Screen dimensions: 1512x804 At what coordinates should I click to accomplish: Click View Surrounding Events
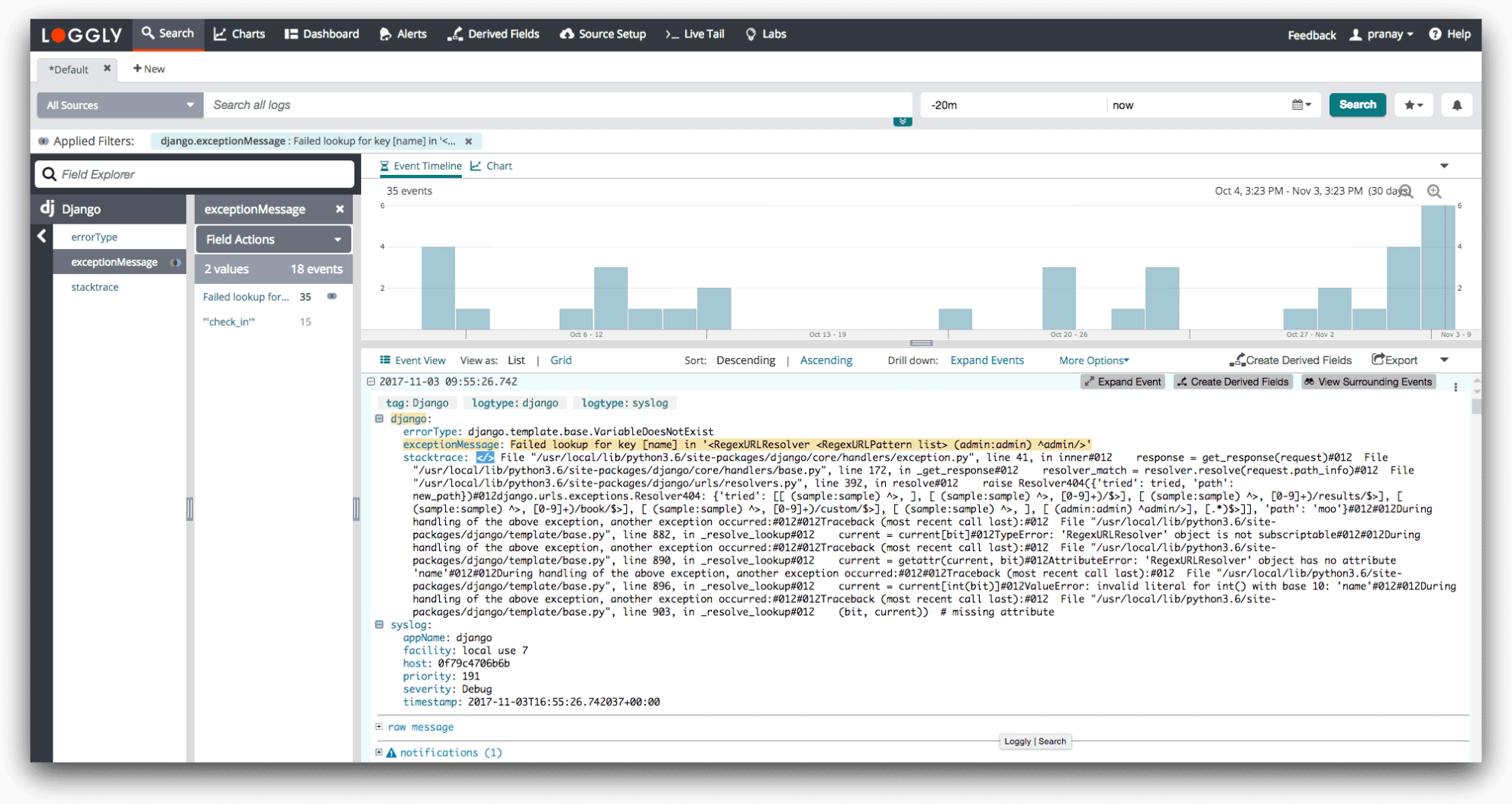tap(1368, 382)
